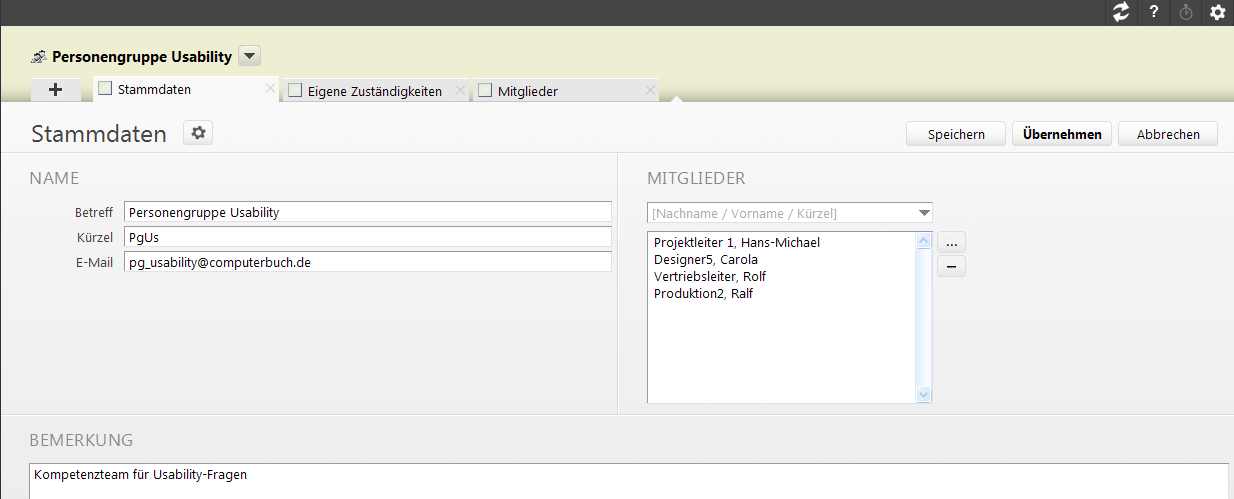Expand the Nachname / Vorname / Kürzel combo box
Screen dimensions: 1234x499
[923, 213]
